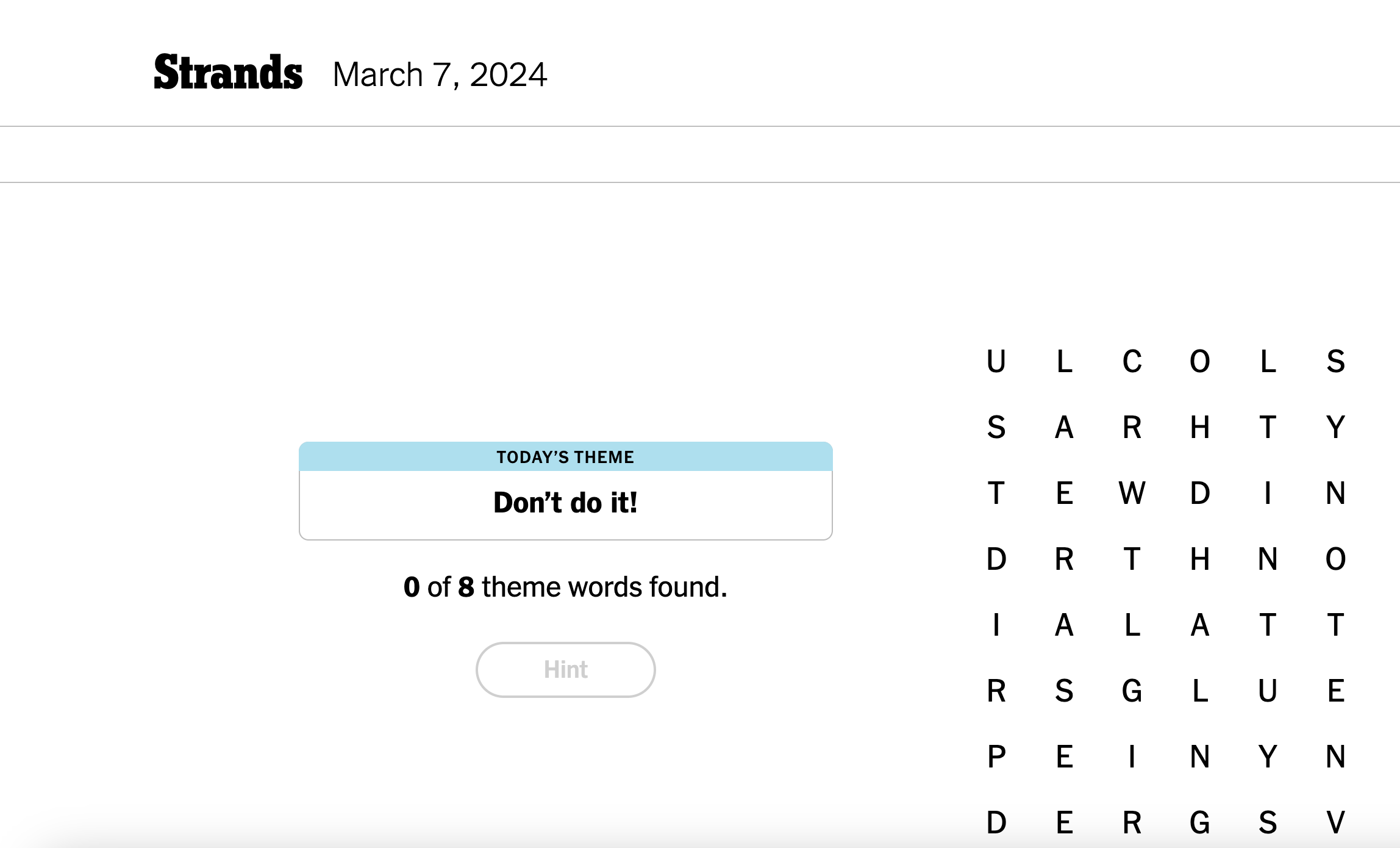Select letter S at end of first row
The image size is (1400, 848).
click(1335, 361)
